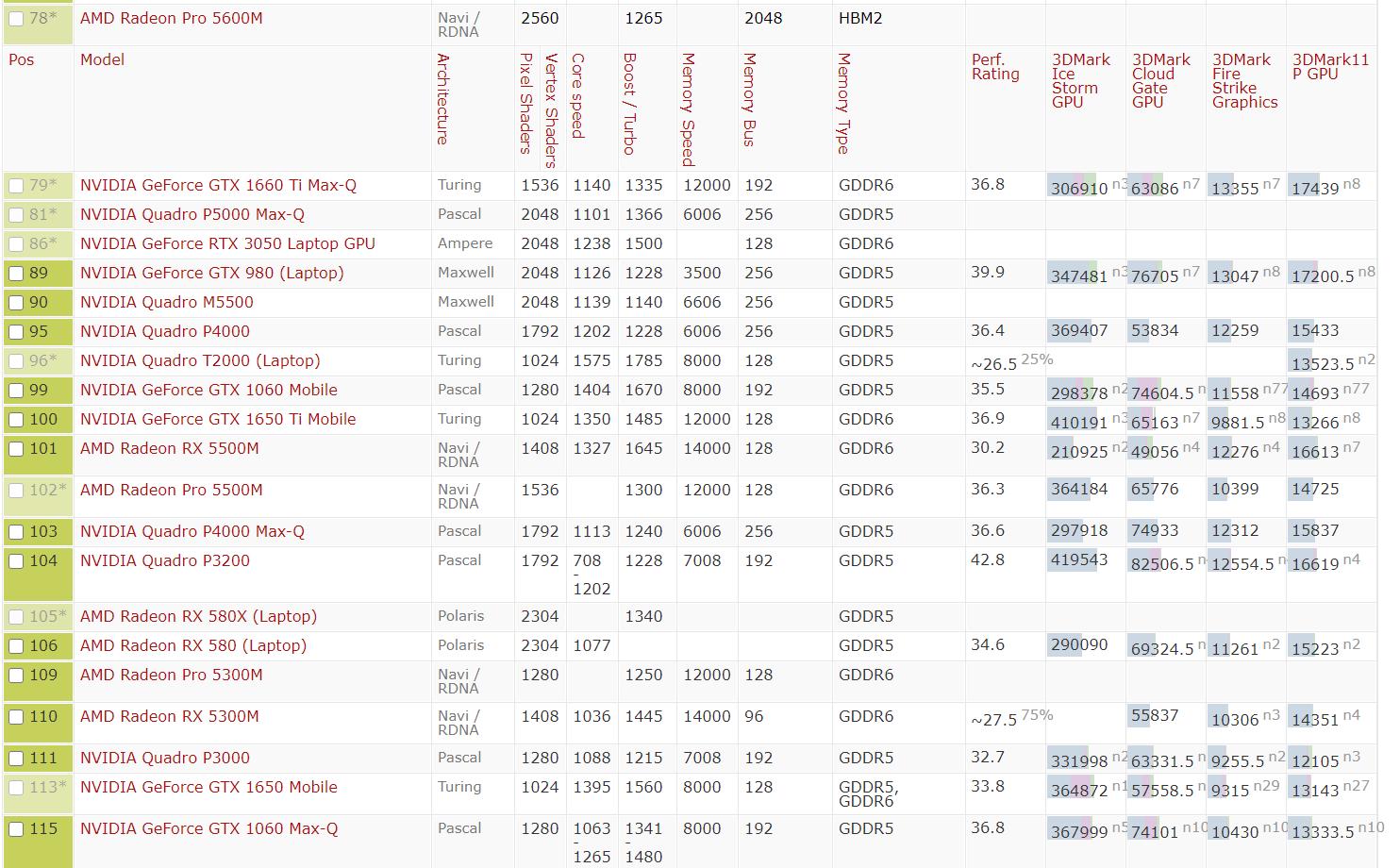Sort by 3DMark11 P GPU column
Viewport: 1400px width, 868px height.
pyautogui.click(x=1330, y=67)
